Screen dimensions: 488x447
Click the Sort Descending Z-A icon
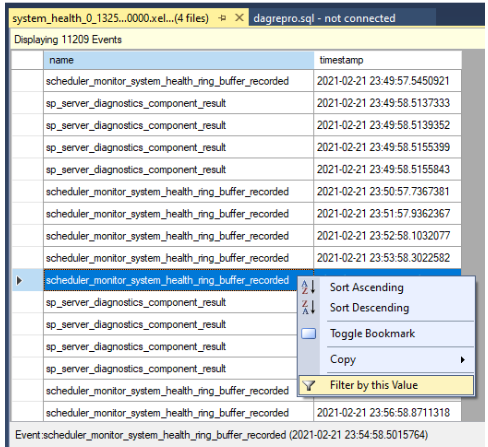tap(308, 307)
